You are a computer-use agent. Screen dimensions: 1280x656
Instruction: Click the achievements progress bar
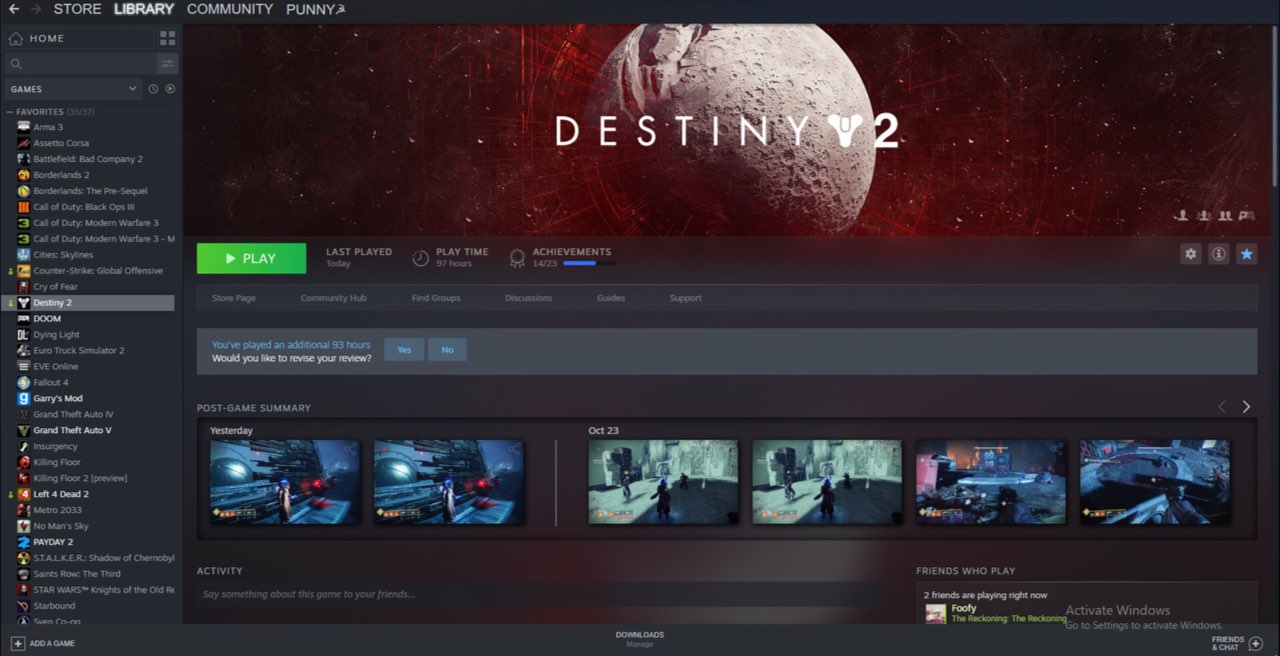(x=589, y=264)
